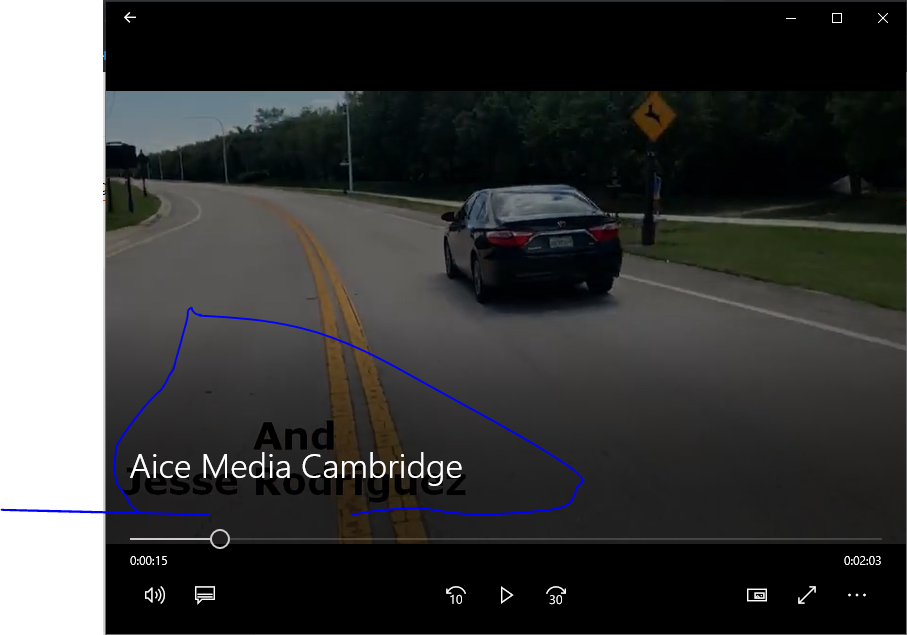Viewport: 907px width, 635px height.
Task: Open subtitles and captions menu
Action: tap(205, 595)
